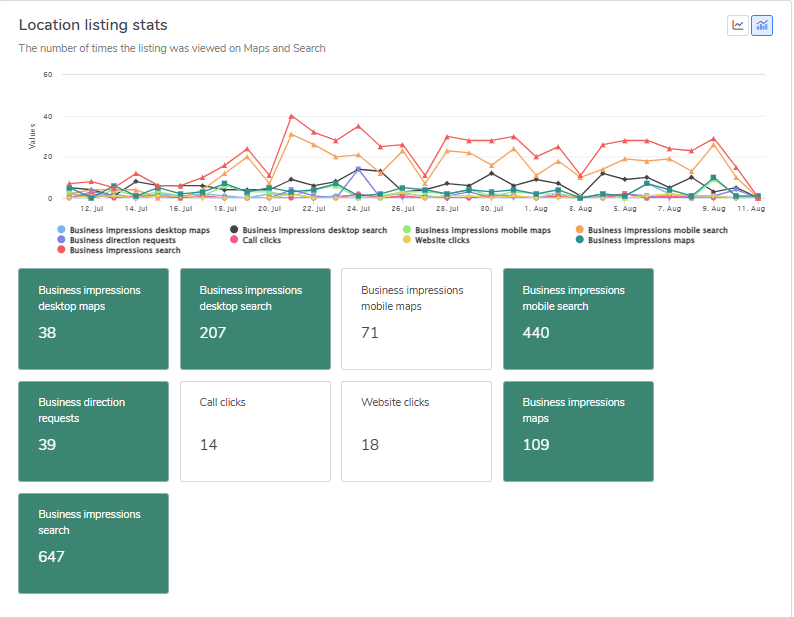Image resolution: width=794 pixels, height=617 pixels.
Task: Toggle Business impressions search legend label
Action: pyautogui.click(x=125, y=250)
